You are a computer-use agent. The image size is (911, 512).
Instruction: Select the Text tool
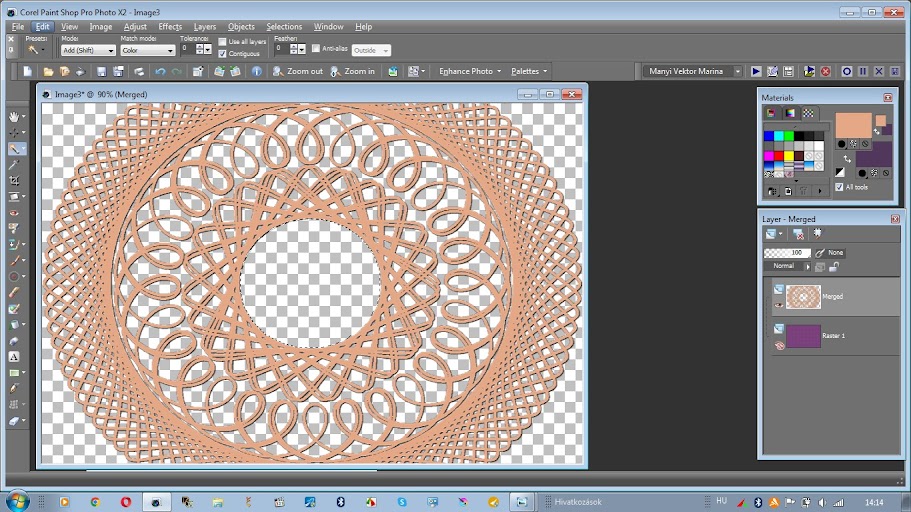[x=14, y=356]
